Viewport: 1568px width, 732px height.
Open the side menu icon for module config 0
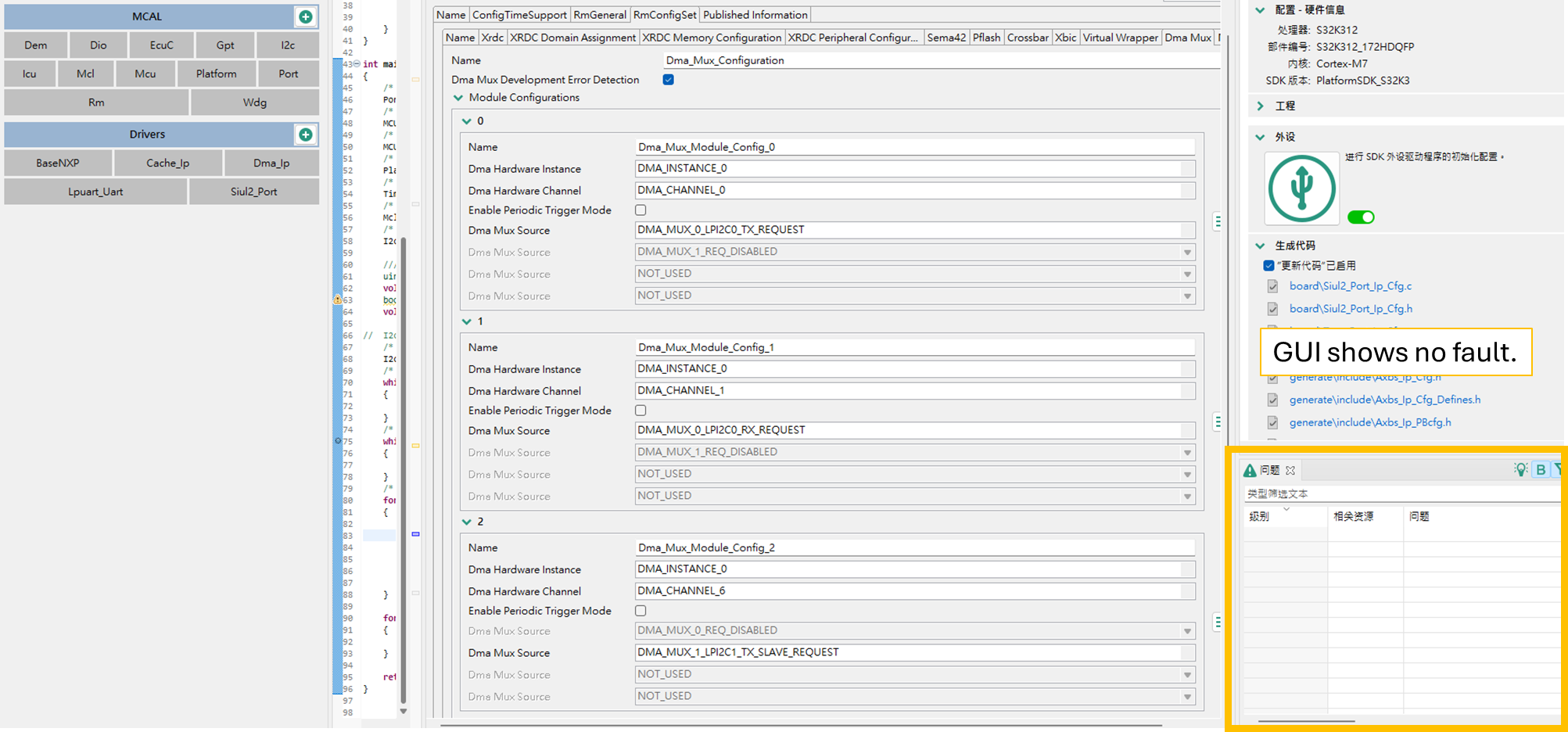click(x=1218, y=221)
